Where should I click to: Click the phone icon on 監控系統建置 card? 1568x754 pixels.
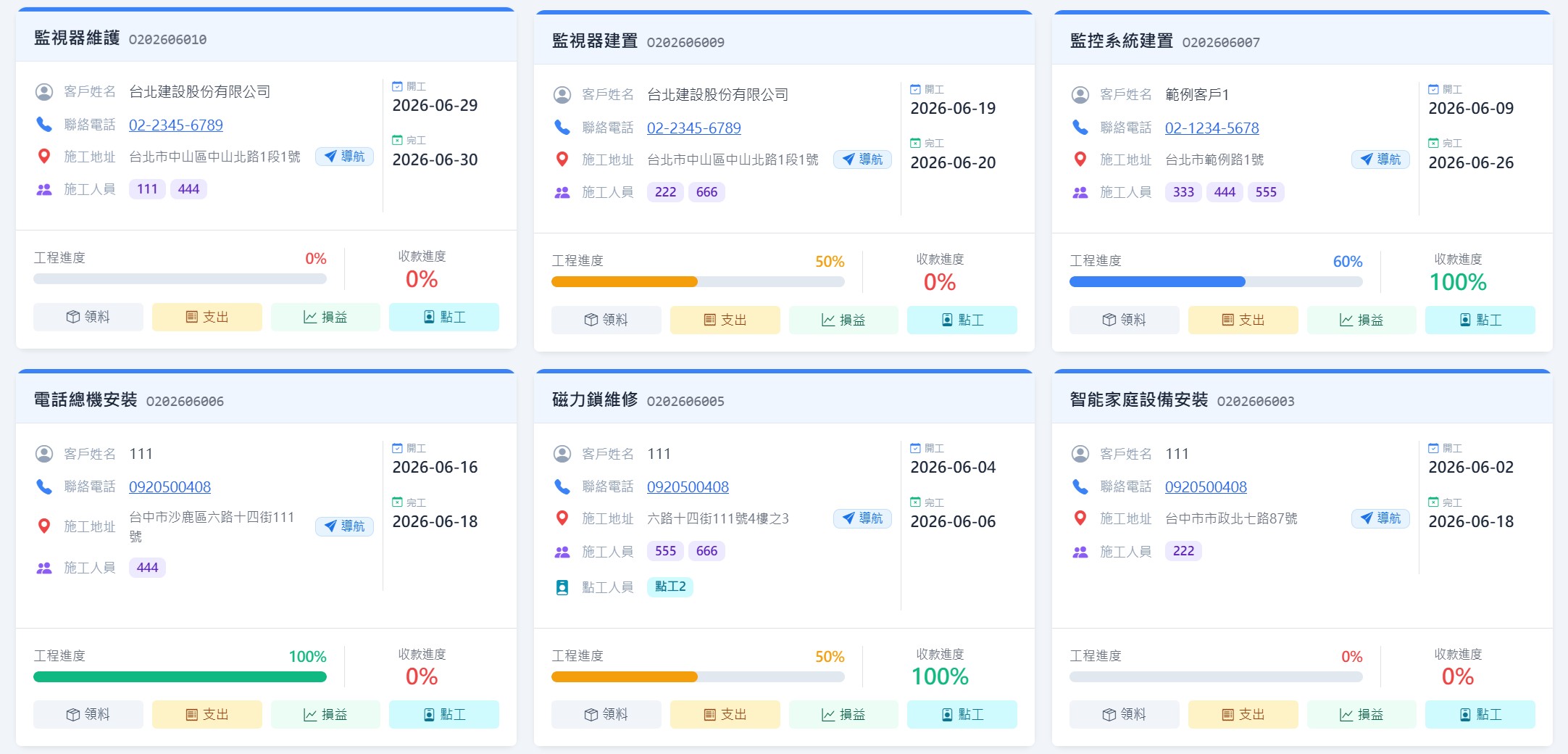[1080, 128]
